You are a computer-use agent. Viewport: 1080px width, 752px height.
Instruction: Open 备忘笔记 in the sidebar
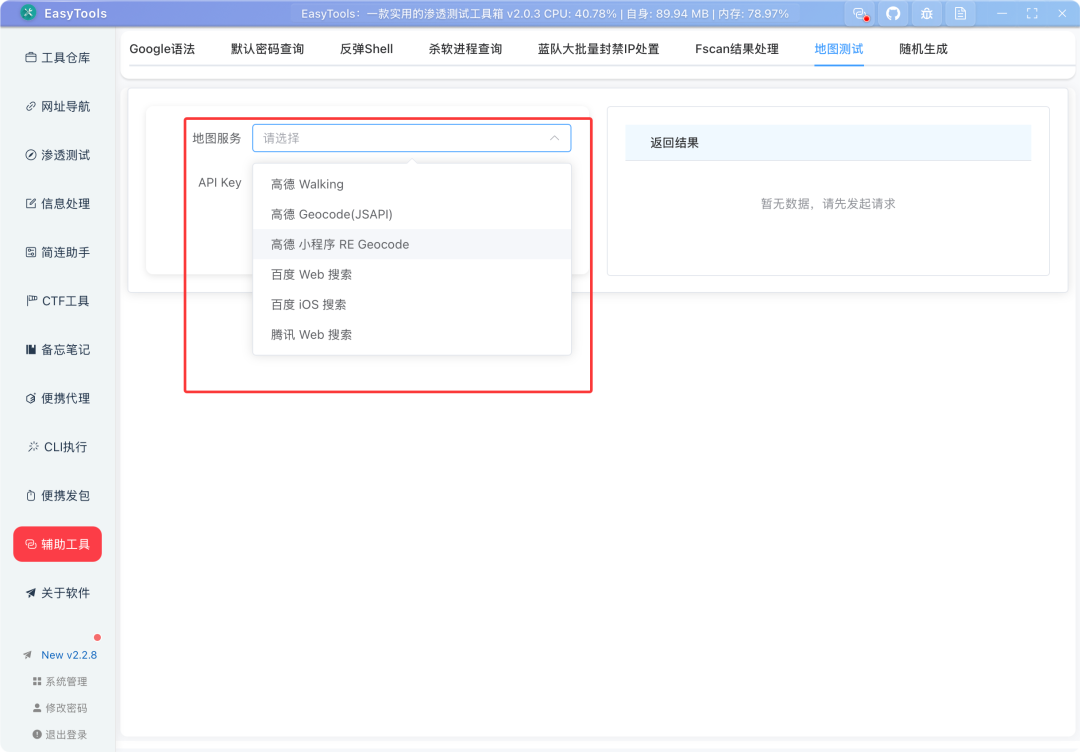[x=58, y=350]
